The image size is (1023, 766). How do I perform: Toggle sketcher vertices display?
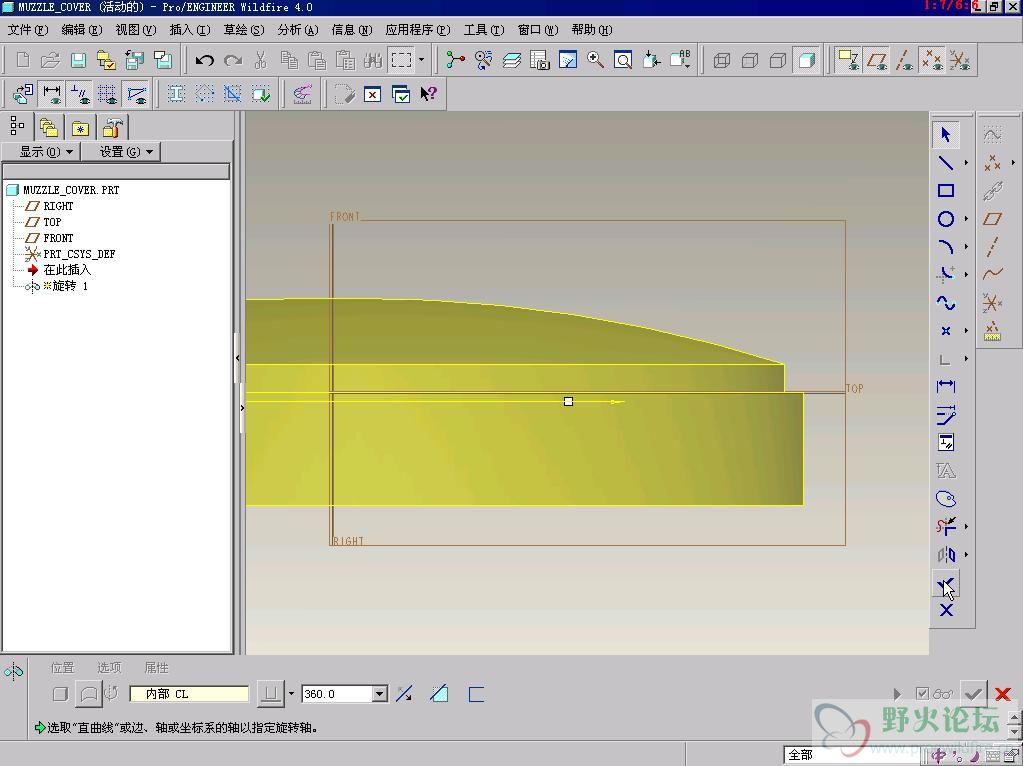coord(136,95)
